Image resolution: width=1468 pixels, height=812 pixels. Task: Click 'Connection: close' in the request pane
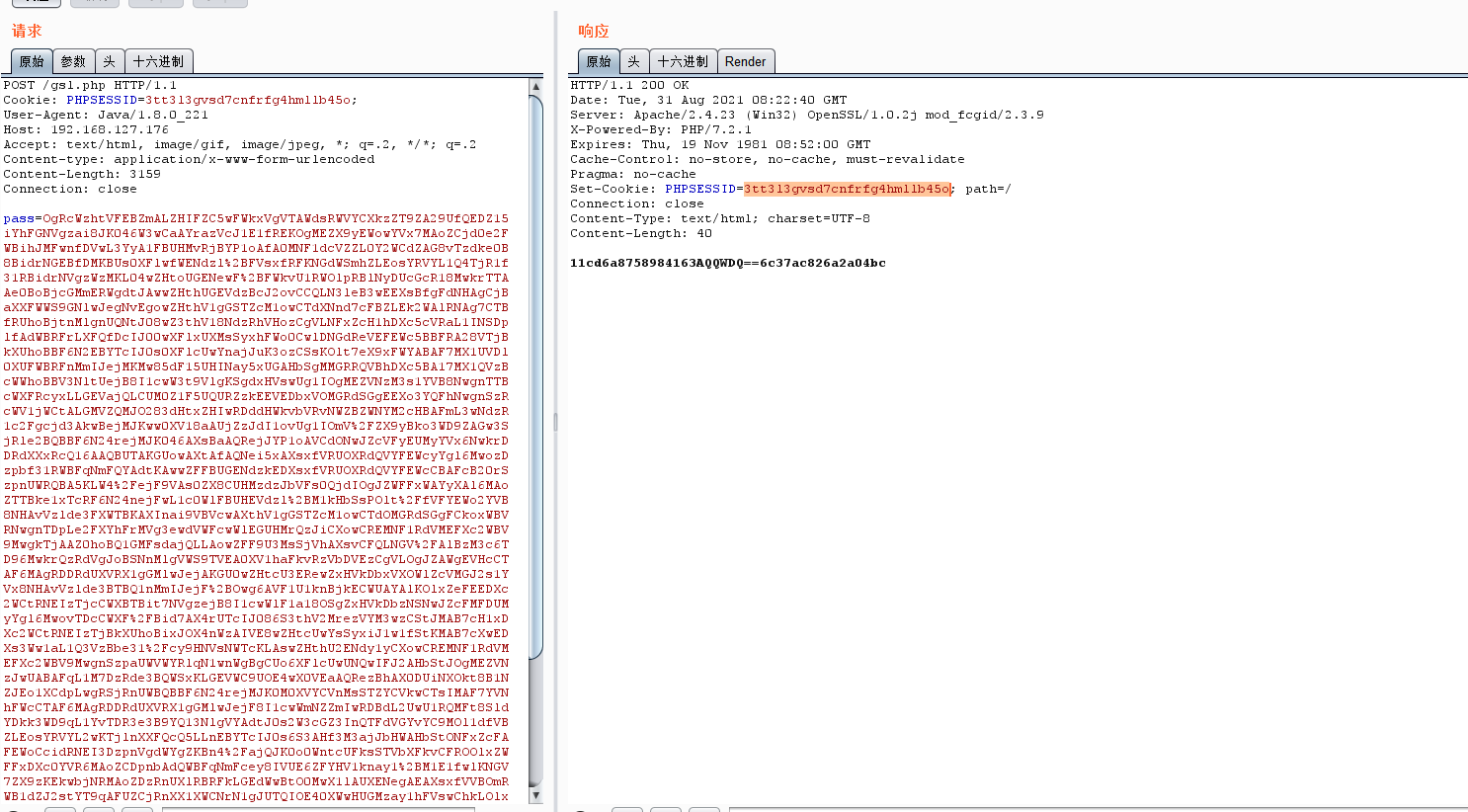(70, 189)
